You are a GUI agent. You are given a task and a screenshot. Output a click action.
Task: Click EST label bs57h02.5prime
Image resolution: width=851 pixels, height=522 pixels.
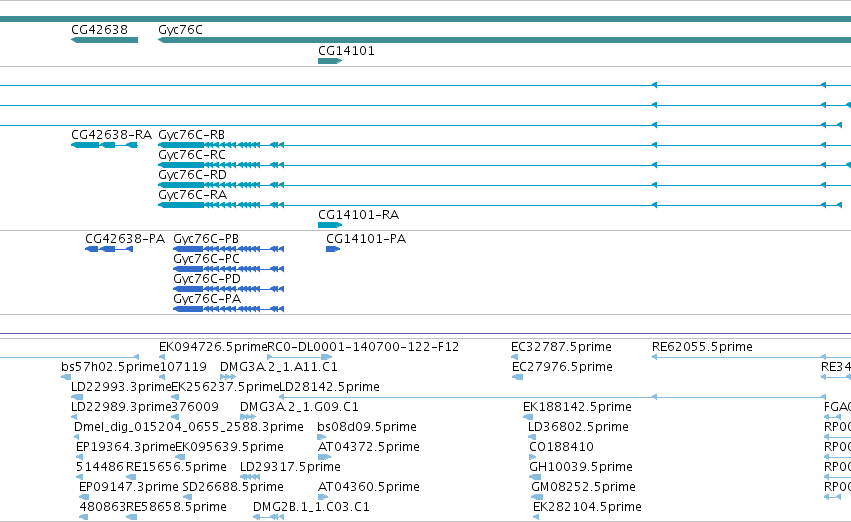(110, 367)
